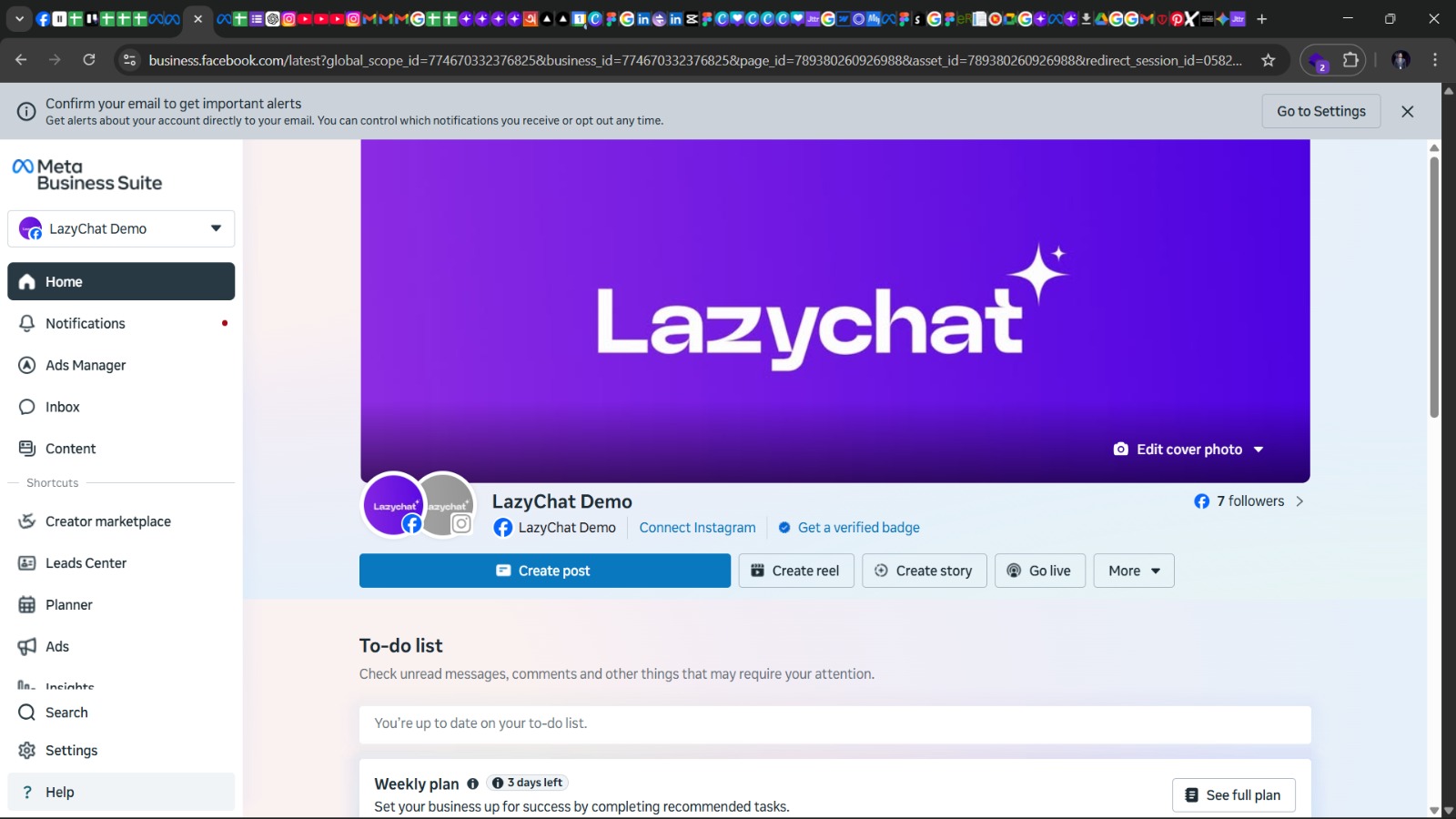The width and height of the screenshot is (1456, 819).
Task: Click the Create post button
Action: click(544, 571)
